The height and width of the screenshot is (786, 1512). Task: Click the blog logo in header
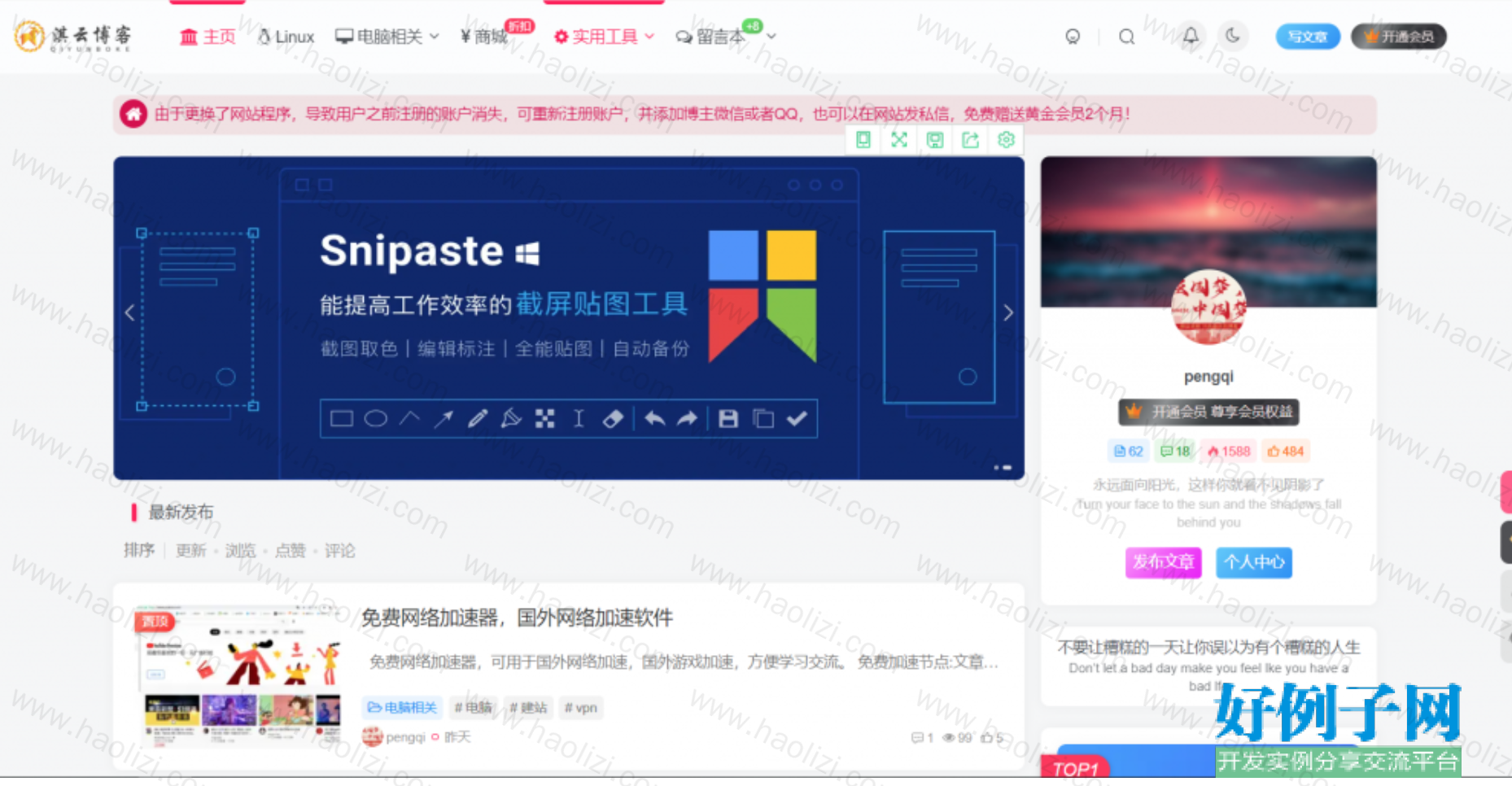(x=72, y=36)
